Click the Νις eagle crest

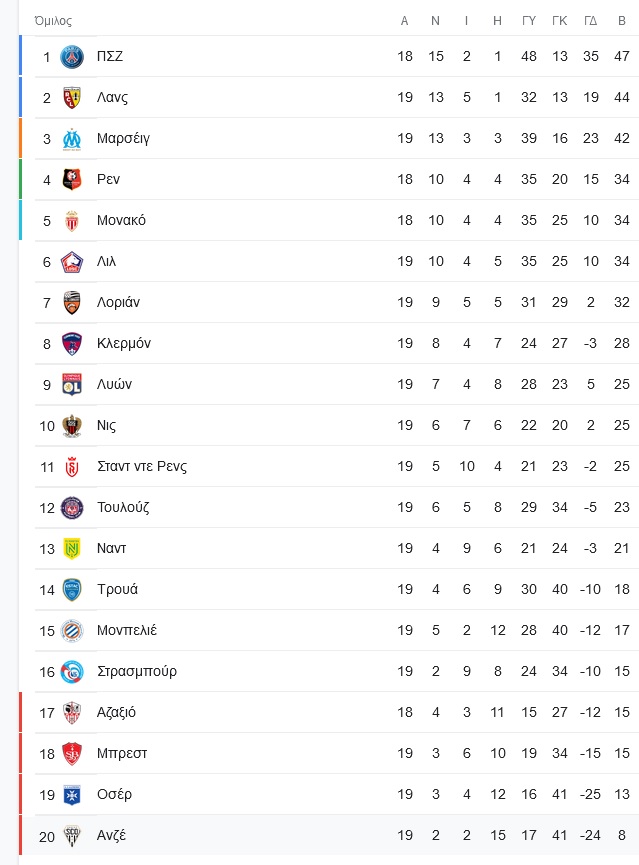coord(72,426)
